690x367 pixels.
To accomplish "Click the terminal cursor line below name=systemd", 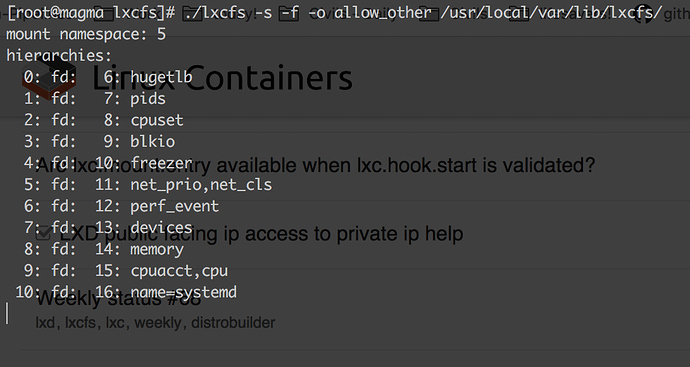I will (x=7, y=313).
